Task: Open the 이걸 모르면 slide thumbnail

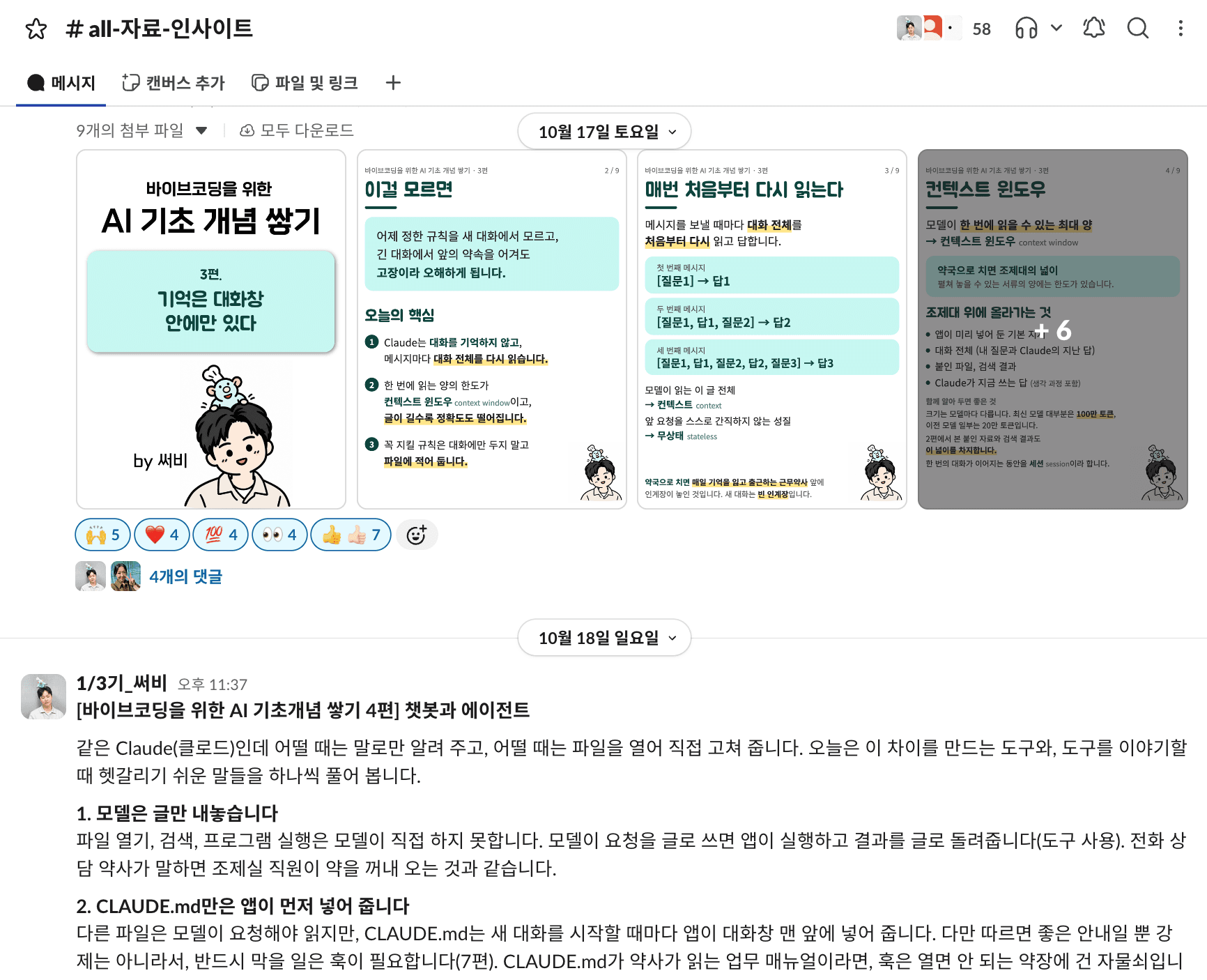Action: point(492,330)
